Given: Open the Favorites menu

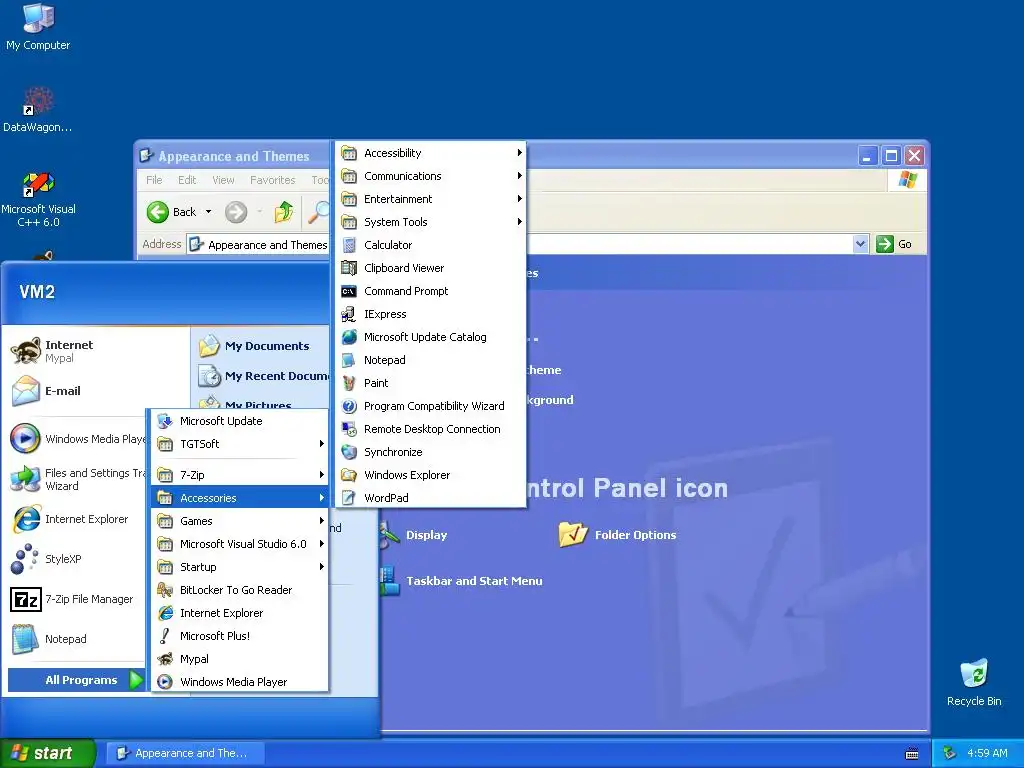Looking at the screenshot, I should [272, 180].
